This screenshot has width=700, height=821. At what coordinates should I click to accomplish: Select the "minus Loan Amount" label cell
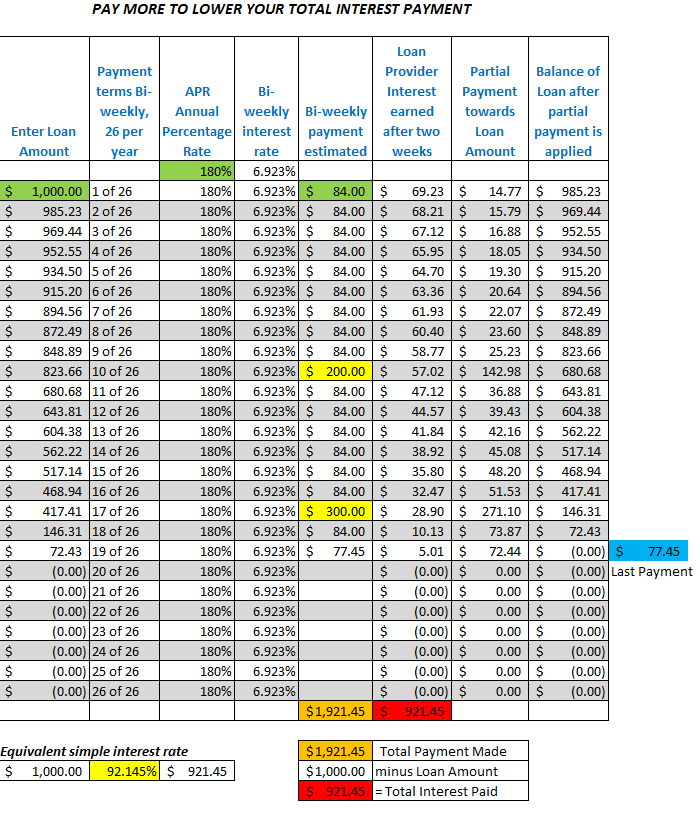click(x=449, y=771)
